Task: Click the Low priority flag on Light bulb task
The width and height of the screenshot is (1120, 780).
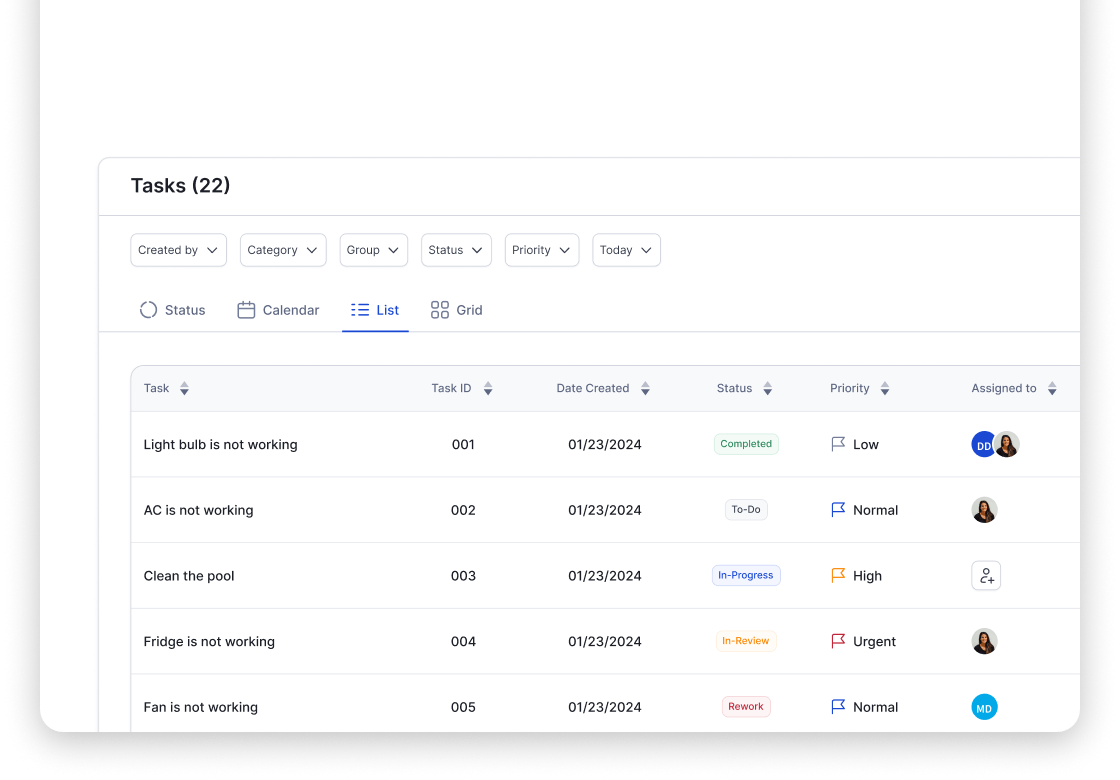Action: pos(839,444)
